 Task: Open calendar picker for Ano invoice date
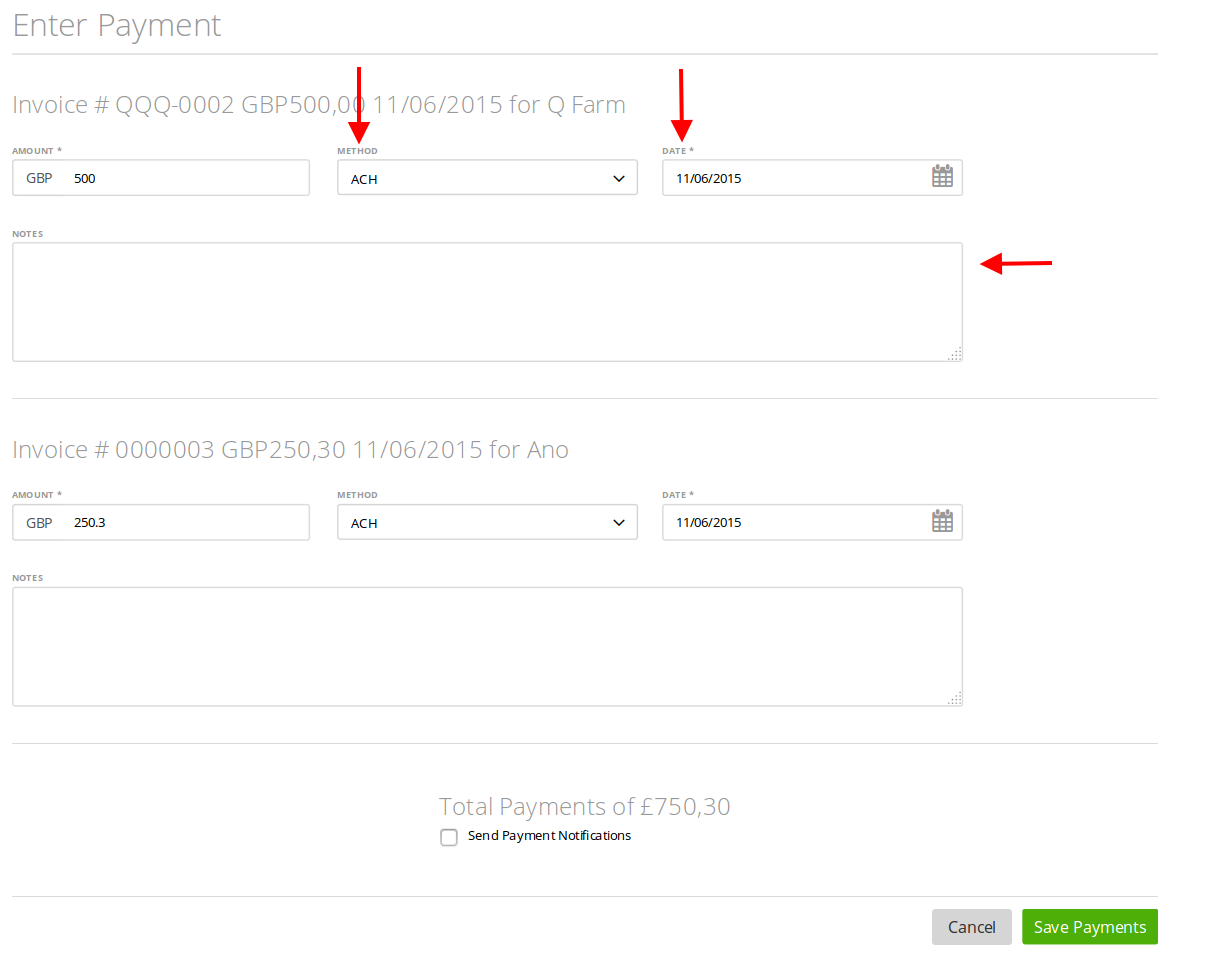click(x=942, y=521)
